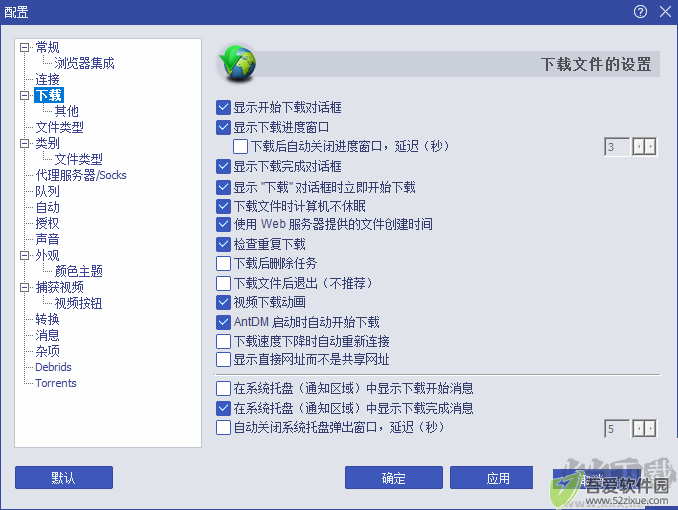Click the progress window delay field showing 3
This screenshot has height=510, width=678.
pos(617,147)
